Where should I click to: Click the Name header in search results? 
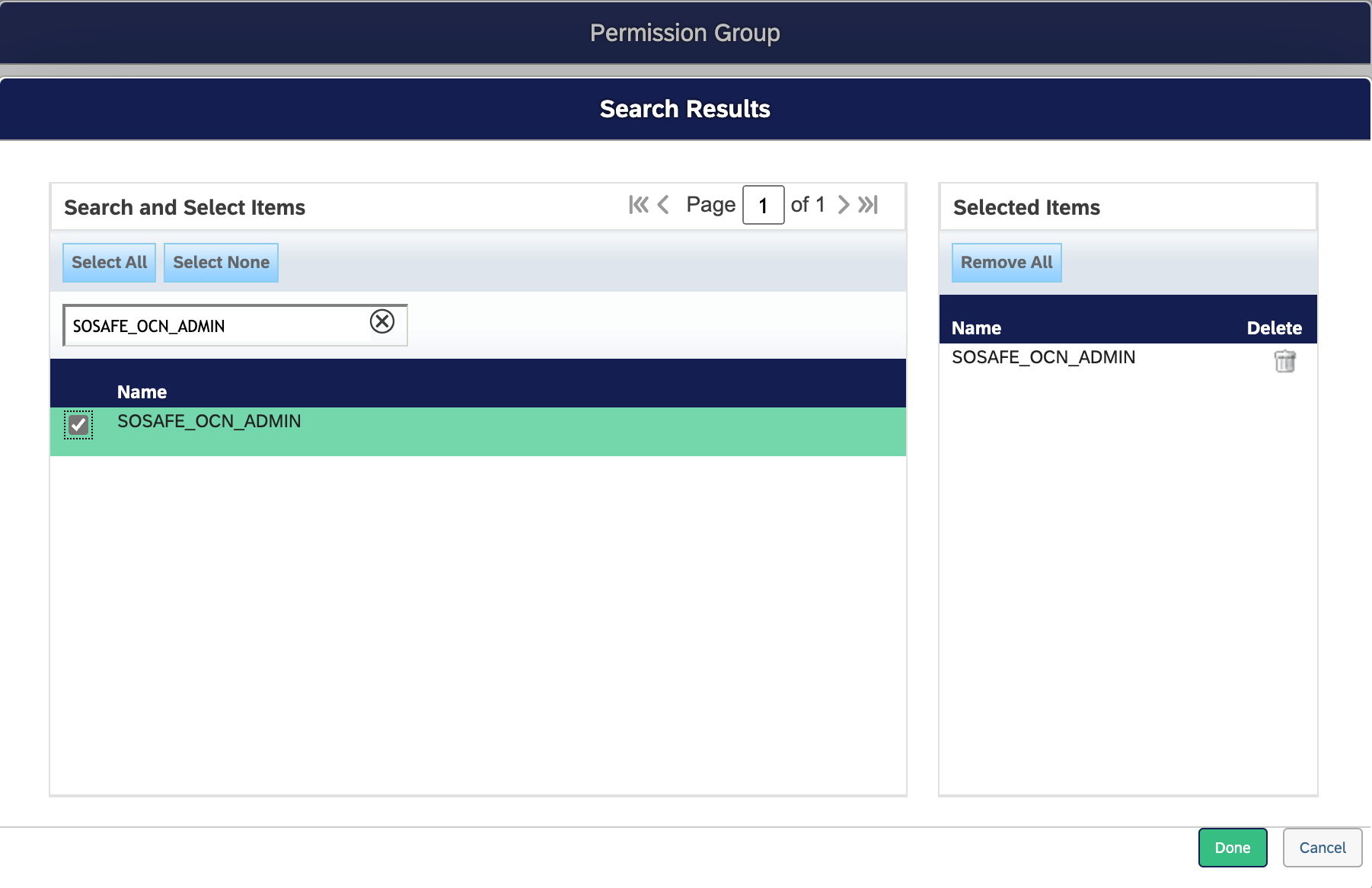pyautogui.click(x=142, y=392)
